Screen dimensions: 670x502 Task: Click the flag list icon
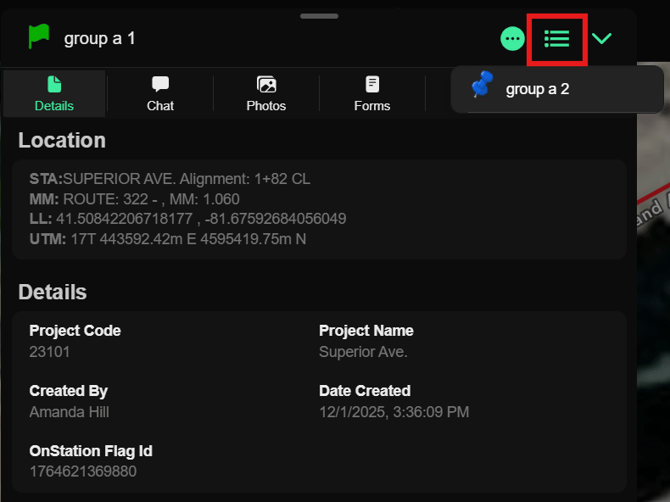[x=557, y=39]
